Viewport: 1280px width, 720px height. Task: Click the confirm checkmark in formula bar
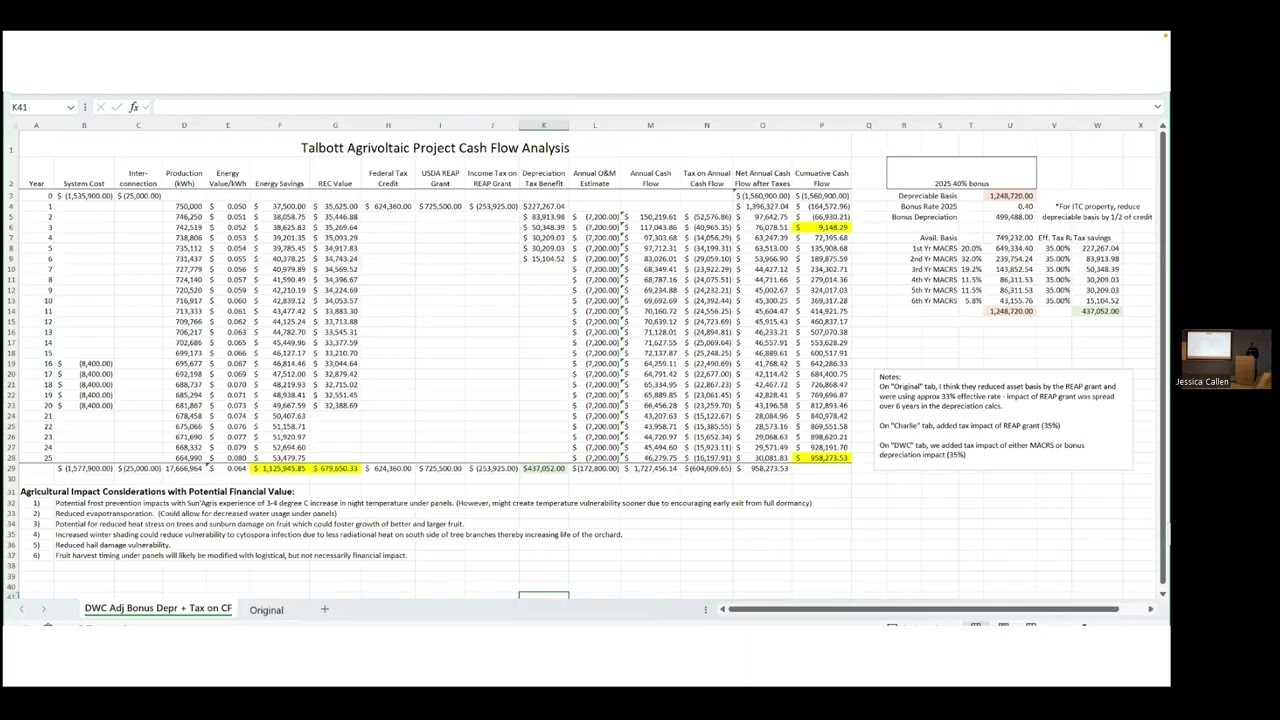tap(117, 107)
